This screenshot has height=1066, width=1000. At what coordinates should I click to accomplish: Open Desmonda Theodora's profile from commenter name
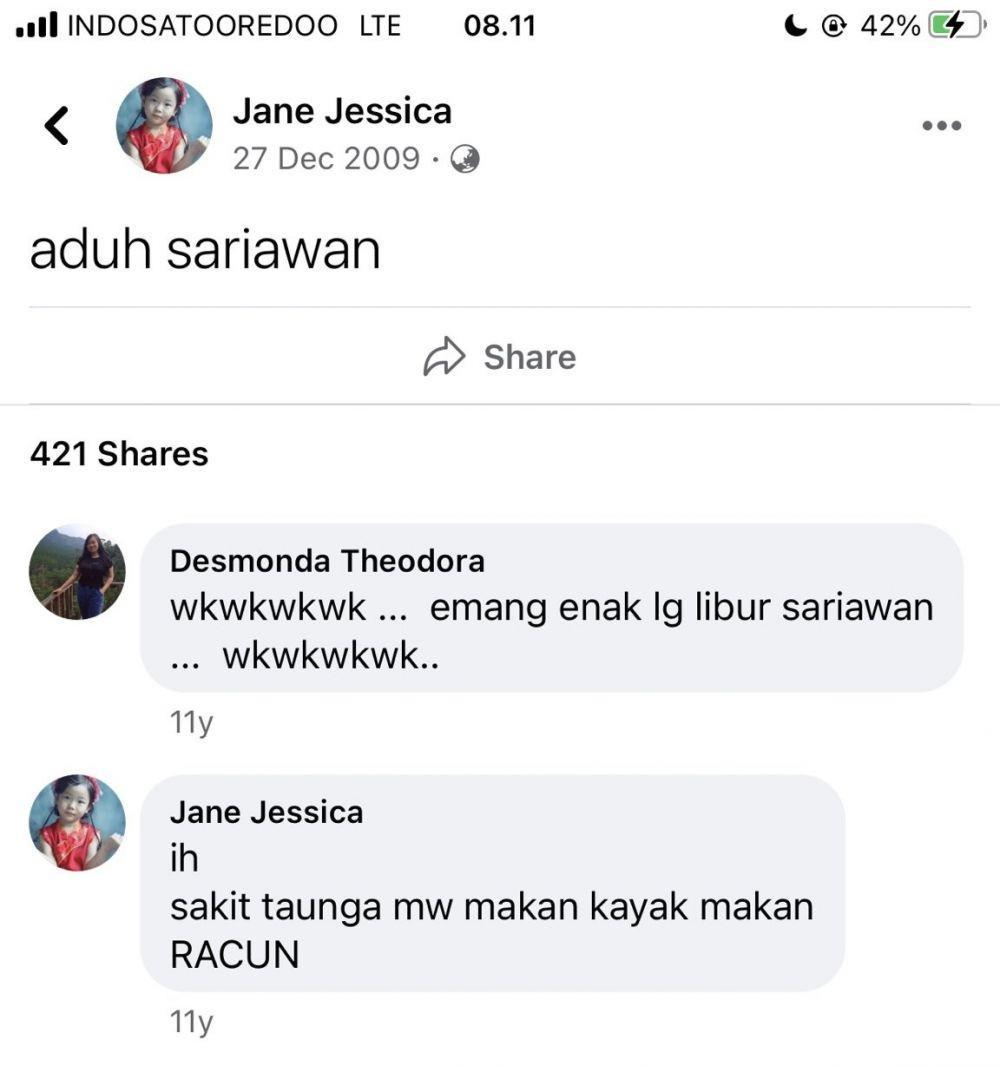(327, 562)
